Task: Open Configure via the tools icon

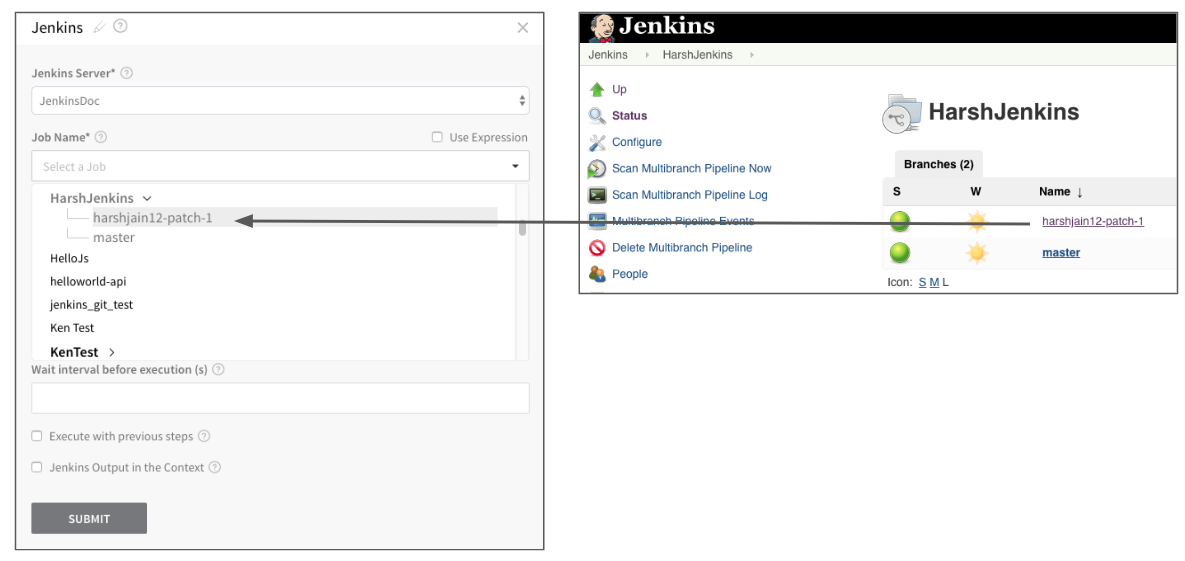Action: point(597,142)
